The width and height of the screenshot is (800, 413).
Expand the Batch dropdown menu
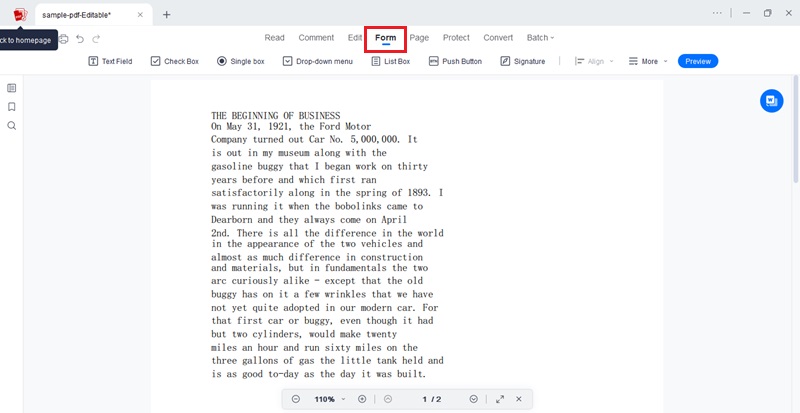[x=540, y=38]
